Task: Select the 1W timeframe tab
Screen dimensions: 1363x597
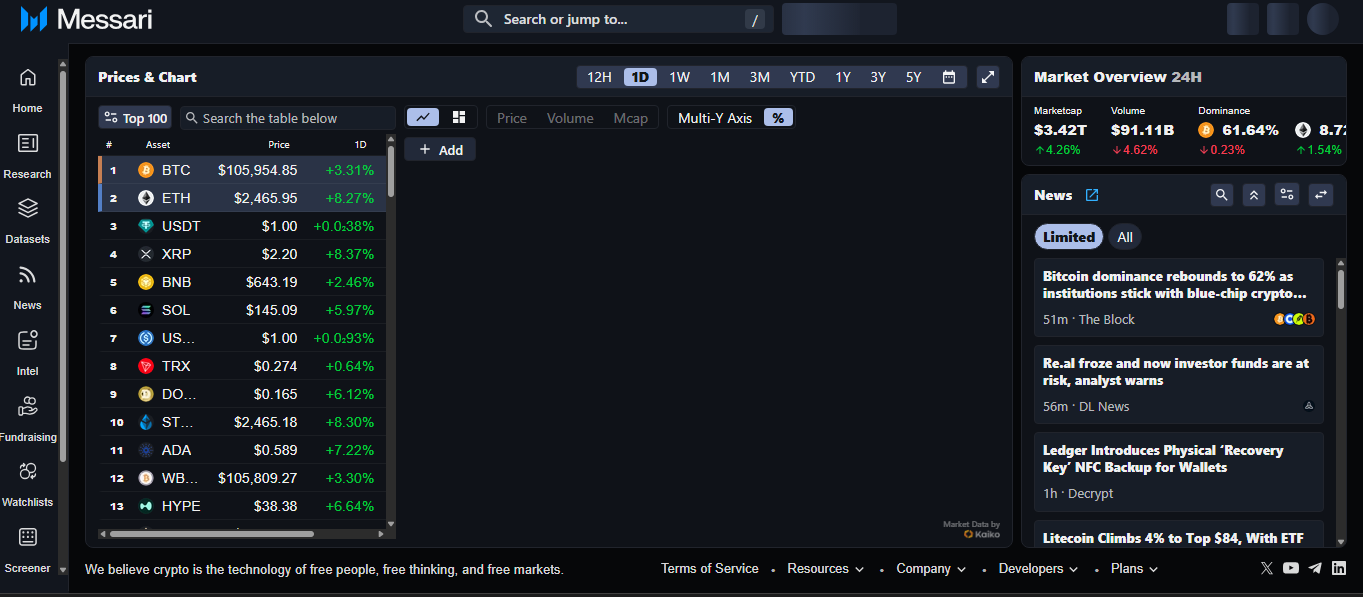Action: pos(680,77)
